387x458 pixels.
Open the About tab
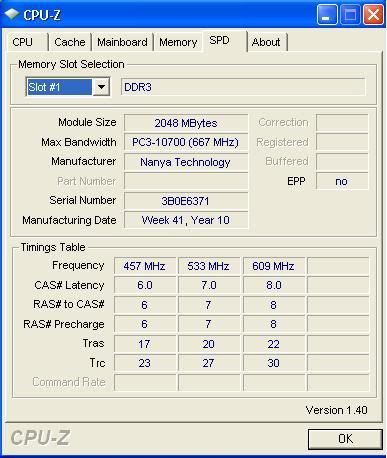266,42
